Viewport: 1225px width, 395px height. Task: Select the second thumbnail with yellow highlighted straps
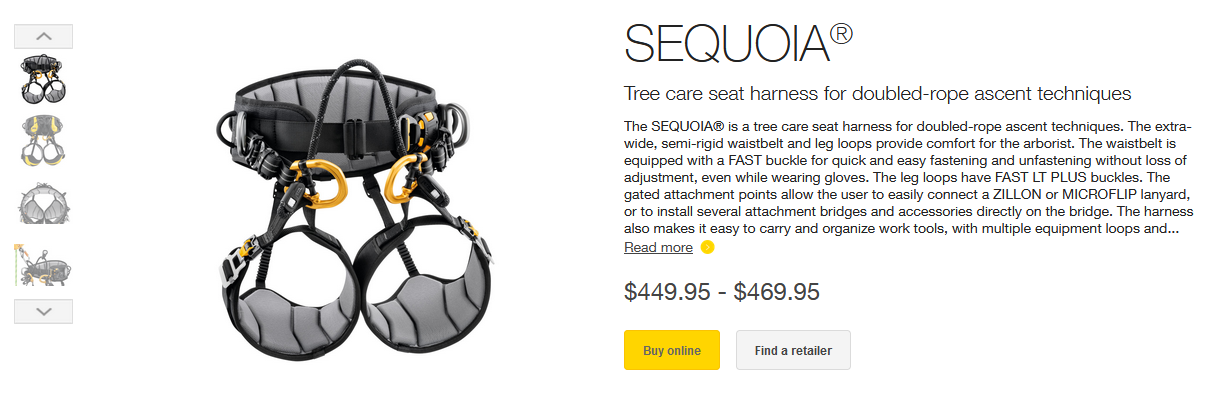(43, 142)
